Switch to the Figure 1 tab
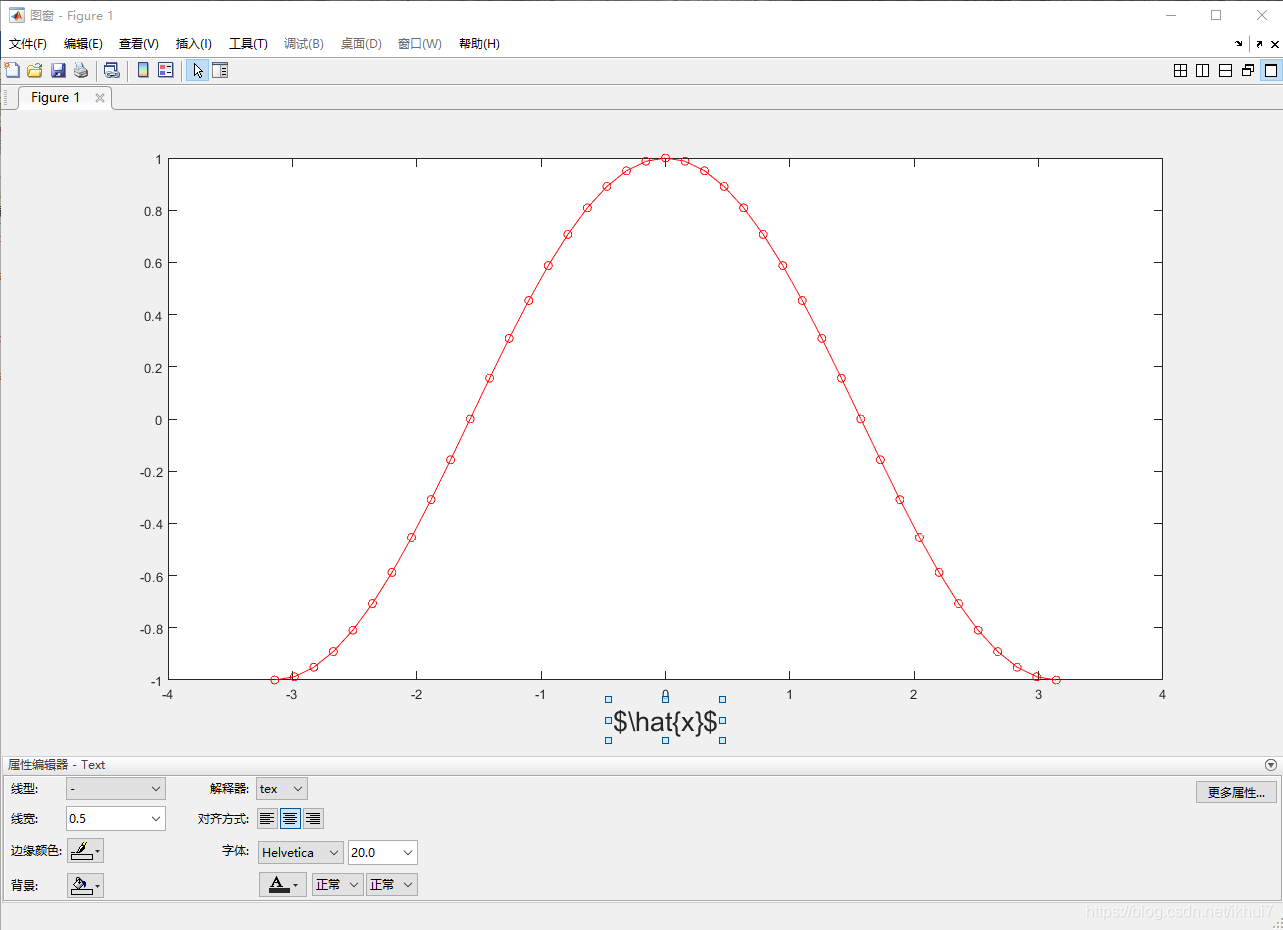The image size is (1283, 930). [x=56, y=98]
